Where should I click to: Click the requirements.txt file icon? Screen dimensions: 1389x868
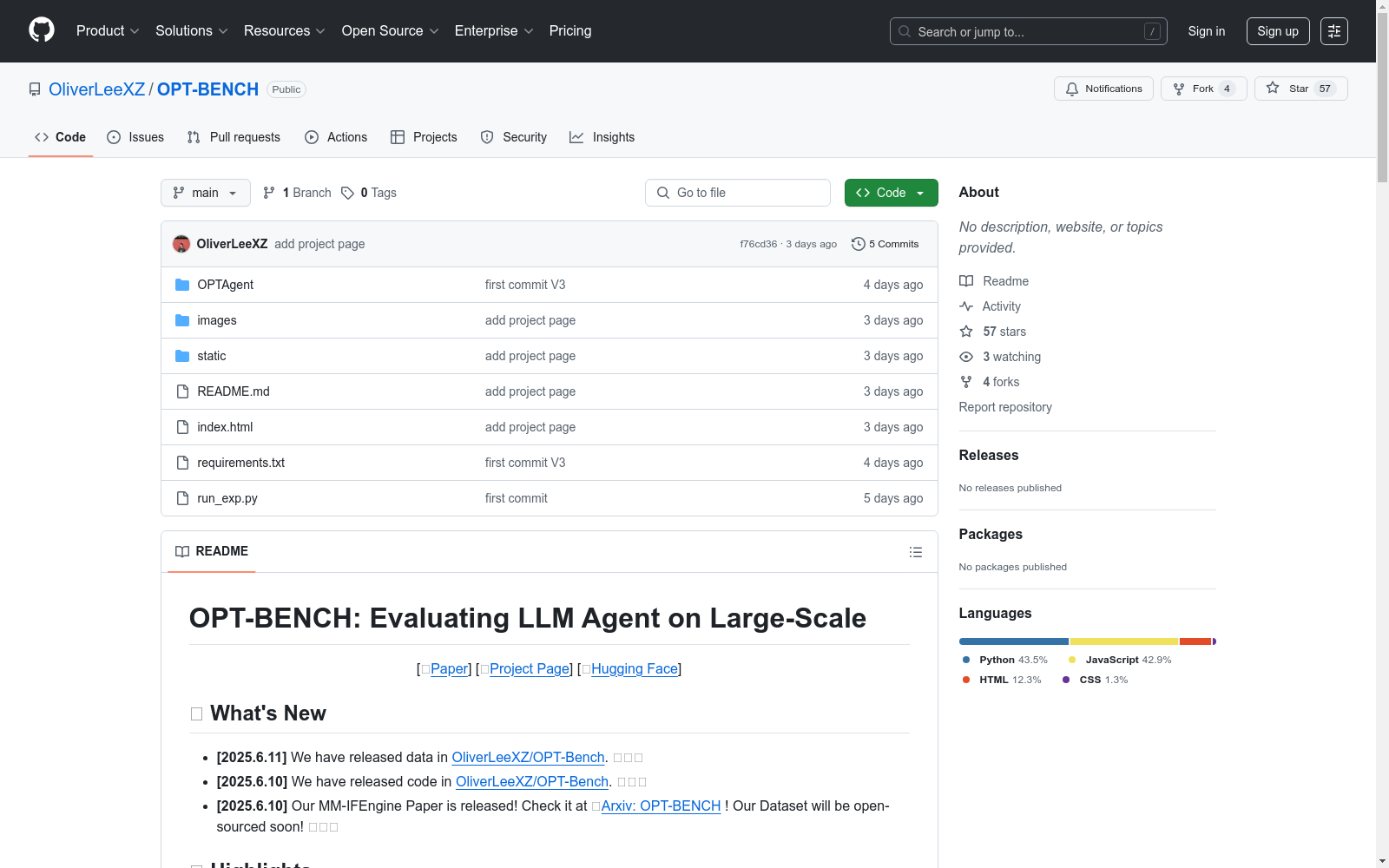(x=182, y=463)
